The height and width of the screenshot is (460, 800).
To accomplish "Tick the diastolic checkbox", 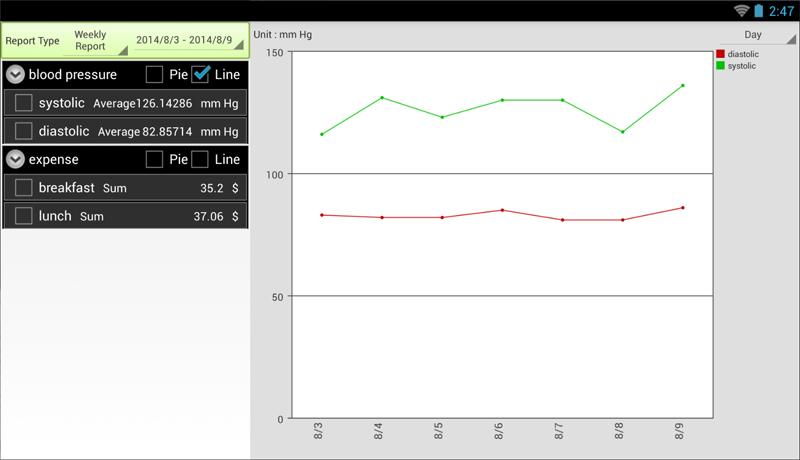I will point(23,131).
